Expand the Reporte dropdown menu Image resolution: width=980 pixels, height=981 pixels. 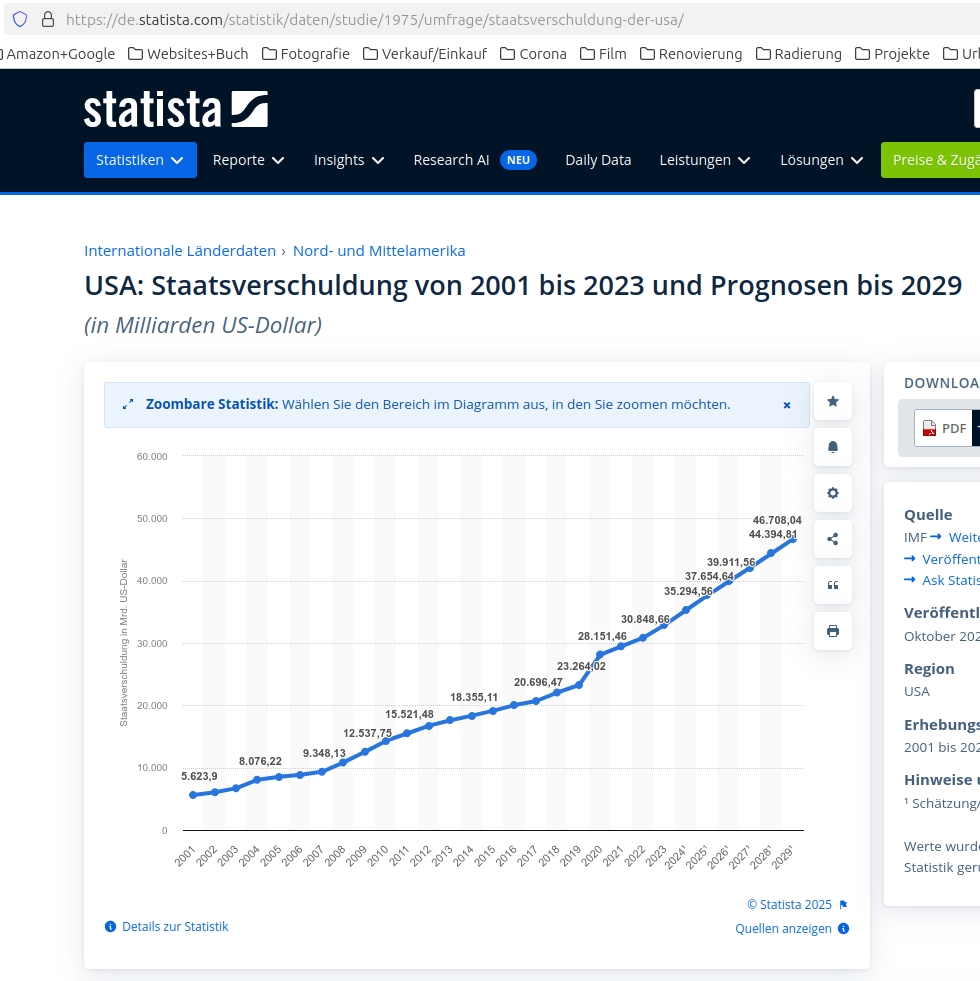(x=248, y=160)
